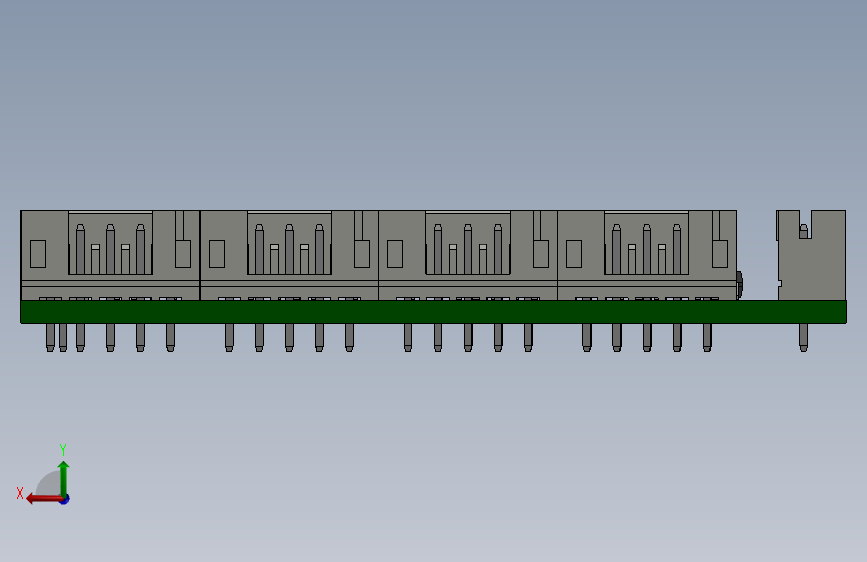This screenshot has width=867, height=562.
Task: Select the small notched connector housing standing apart
Action: coord(811,255)
